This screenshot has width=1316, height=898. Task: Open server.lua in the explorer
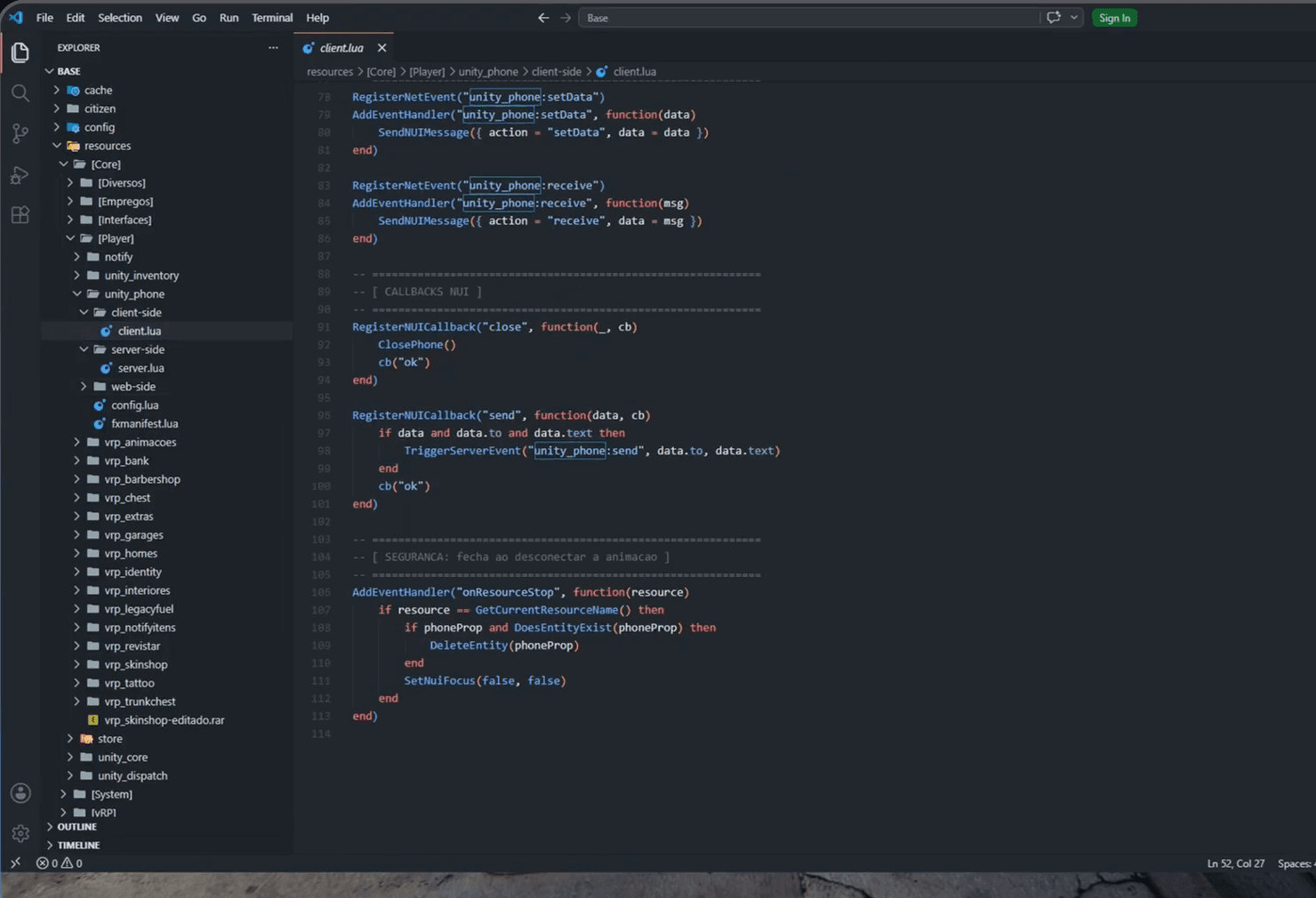pos(167,368)
